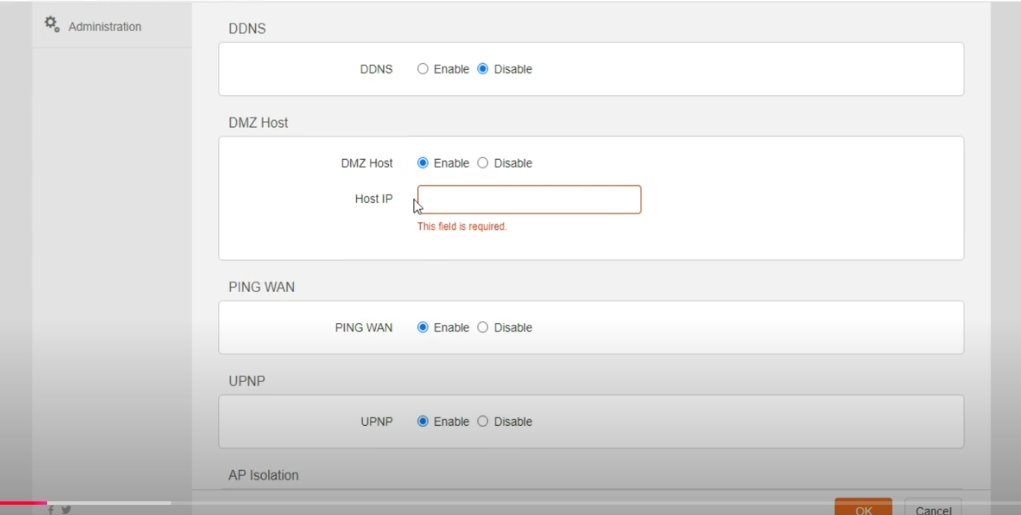Disable the DMZ Host

click(483, 163)
